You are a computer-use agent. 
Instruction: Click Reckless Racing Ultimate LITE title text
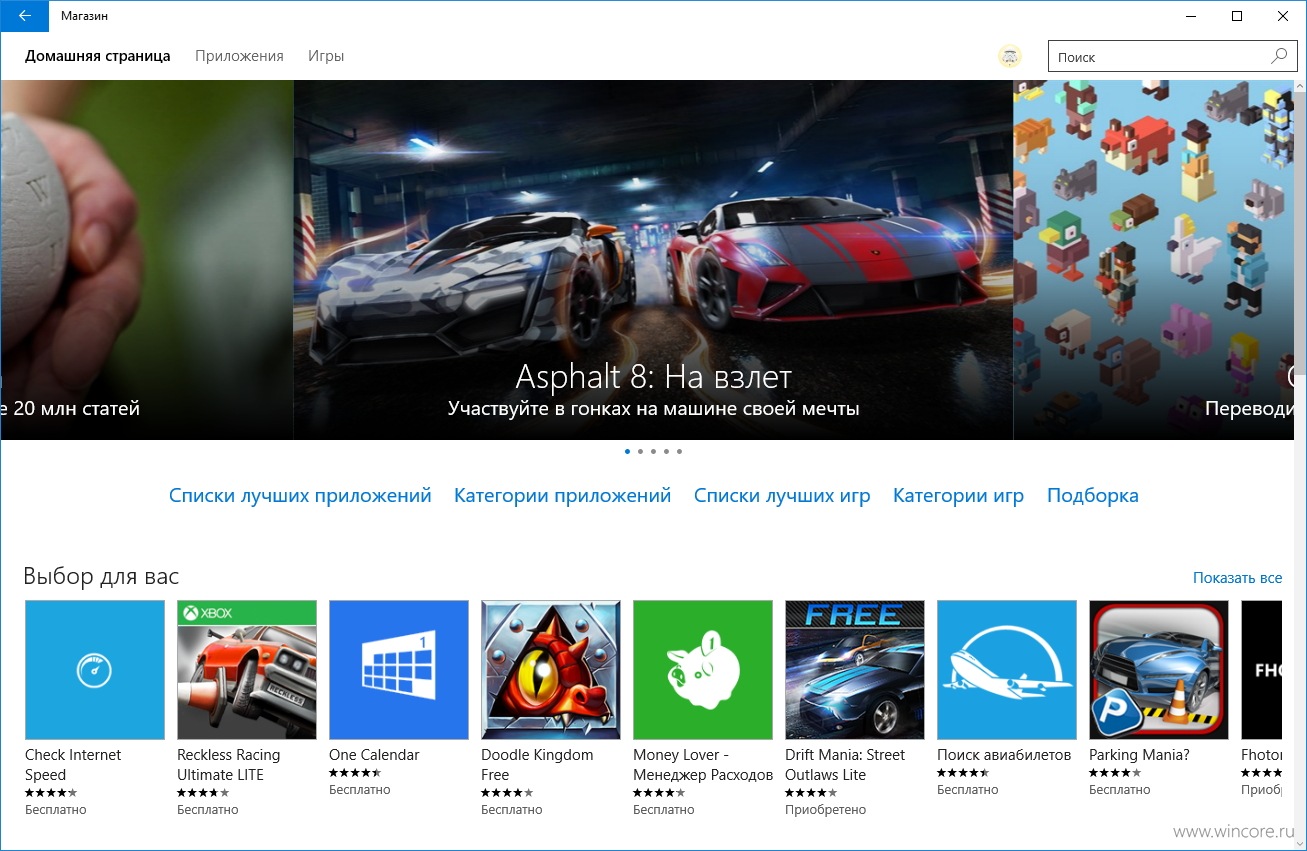[x=229, y=765]
